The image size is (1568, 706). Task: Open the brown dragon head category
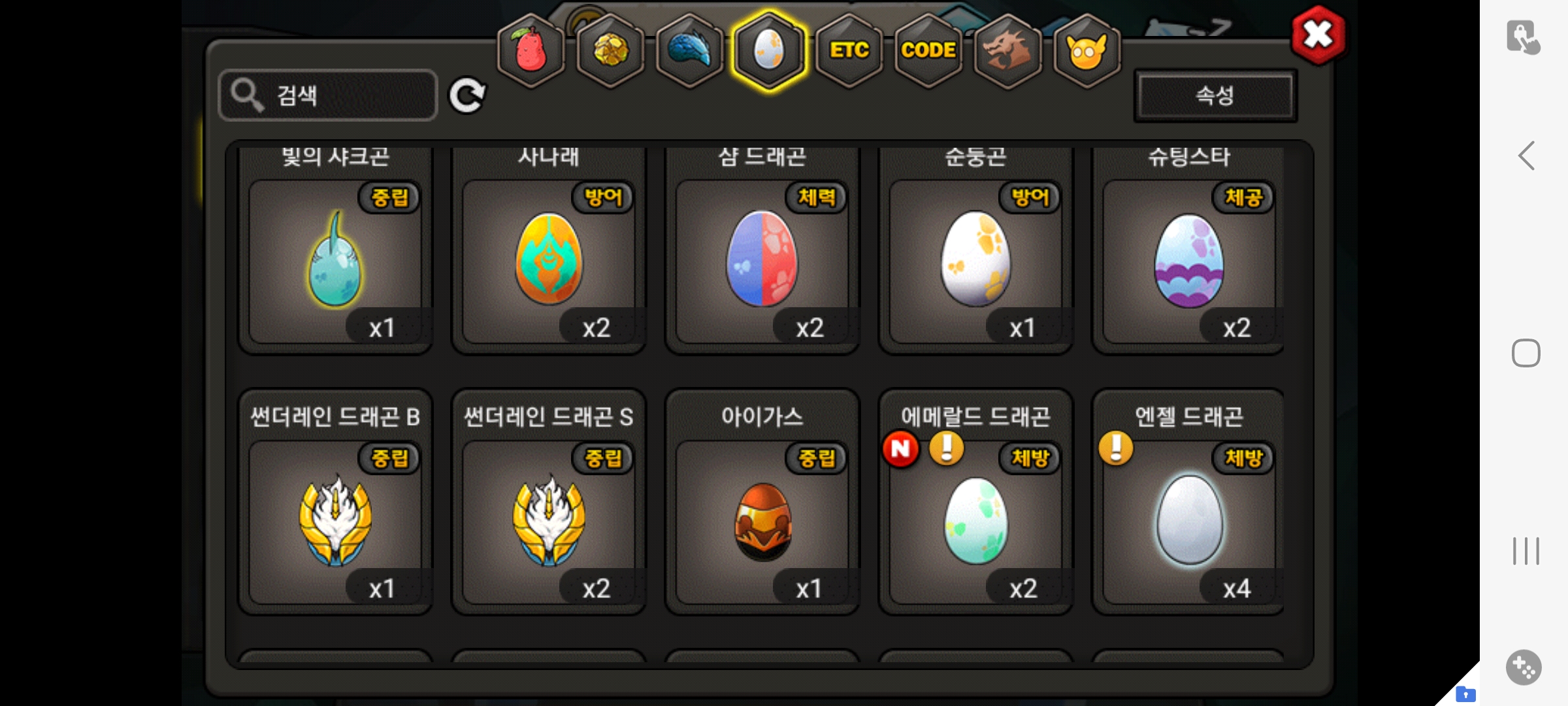(1007, 51)
